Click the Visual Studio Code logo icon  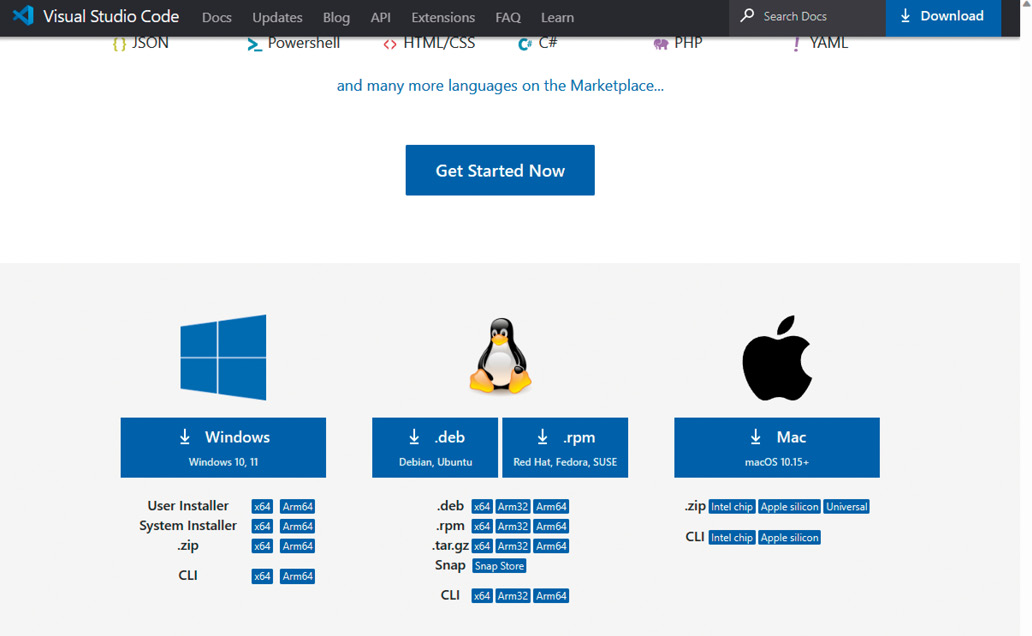pyautogui.click(x=23, y=16)
